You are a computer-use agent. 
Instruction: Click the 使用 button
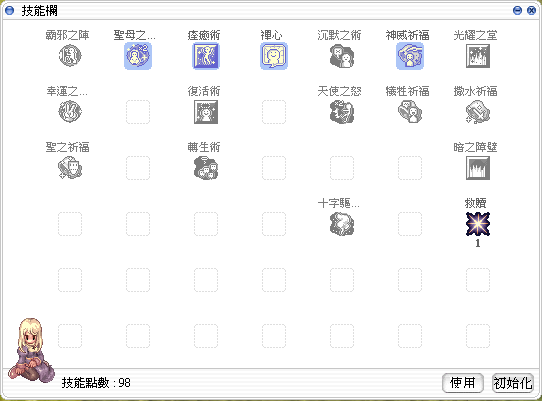(462, 383)
